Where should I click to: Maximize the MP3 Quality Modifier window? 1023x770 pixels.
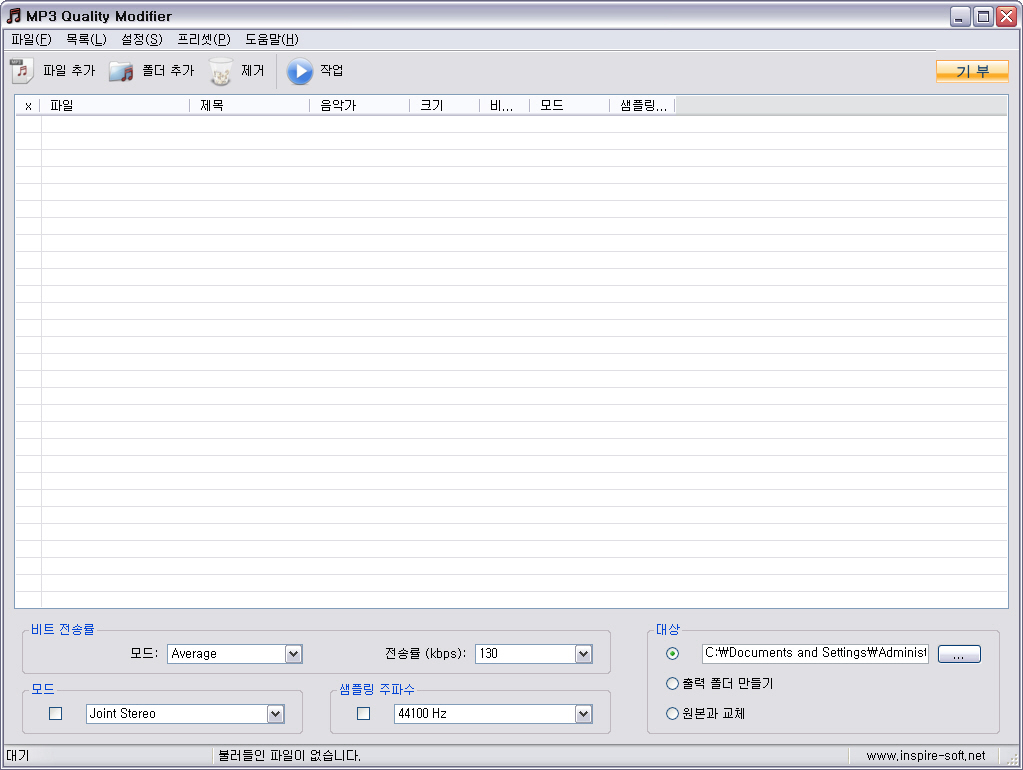point(983,16)
